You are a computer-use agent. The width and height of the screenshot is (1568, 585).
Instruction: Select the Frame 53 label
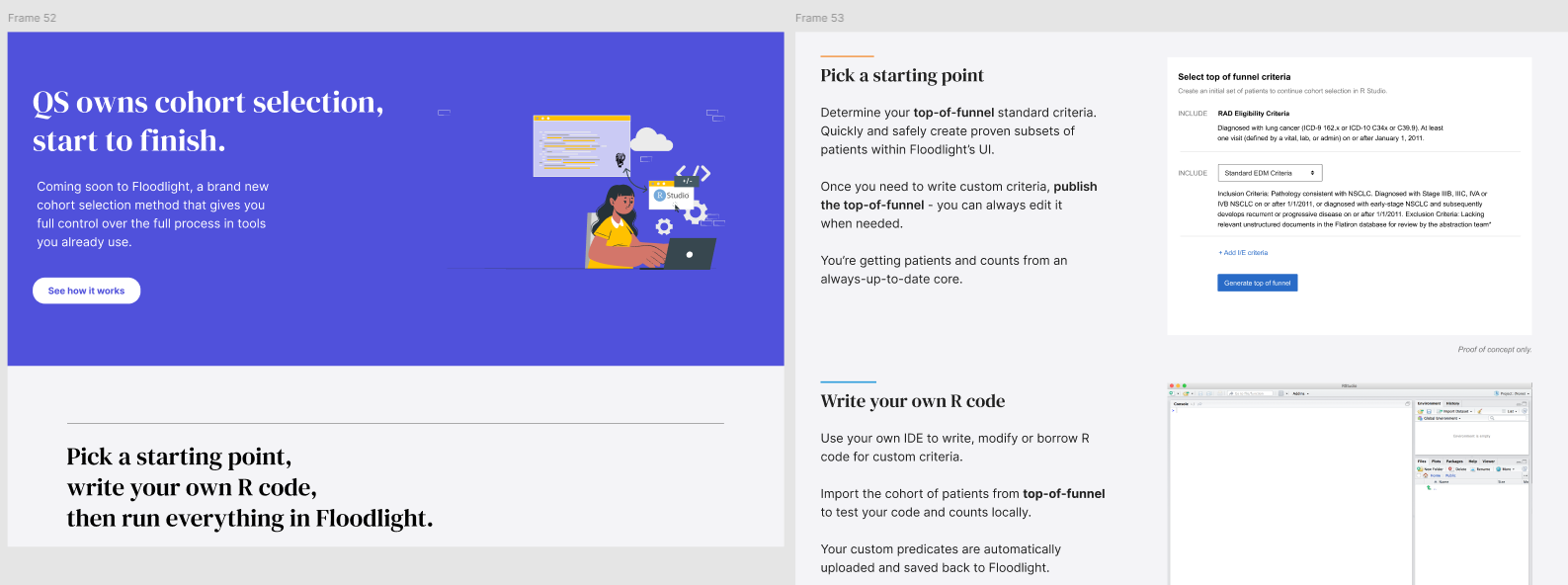pyautogui.click(x=819, y=18)
